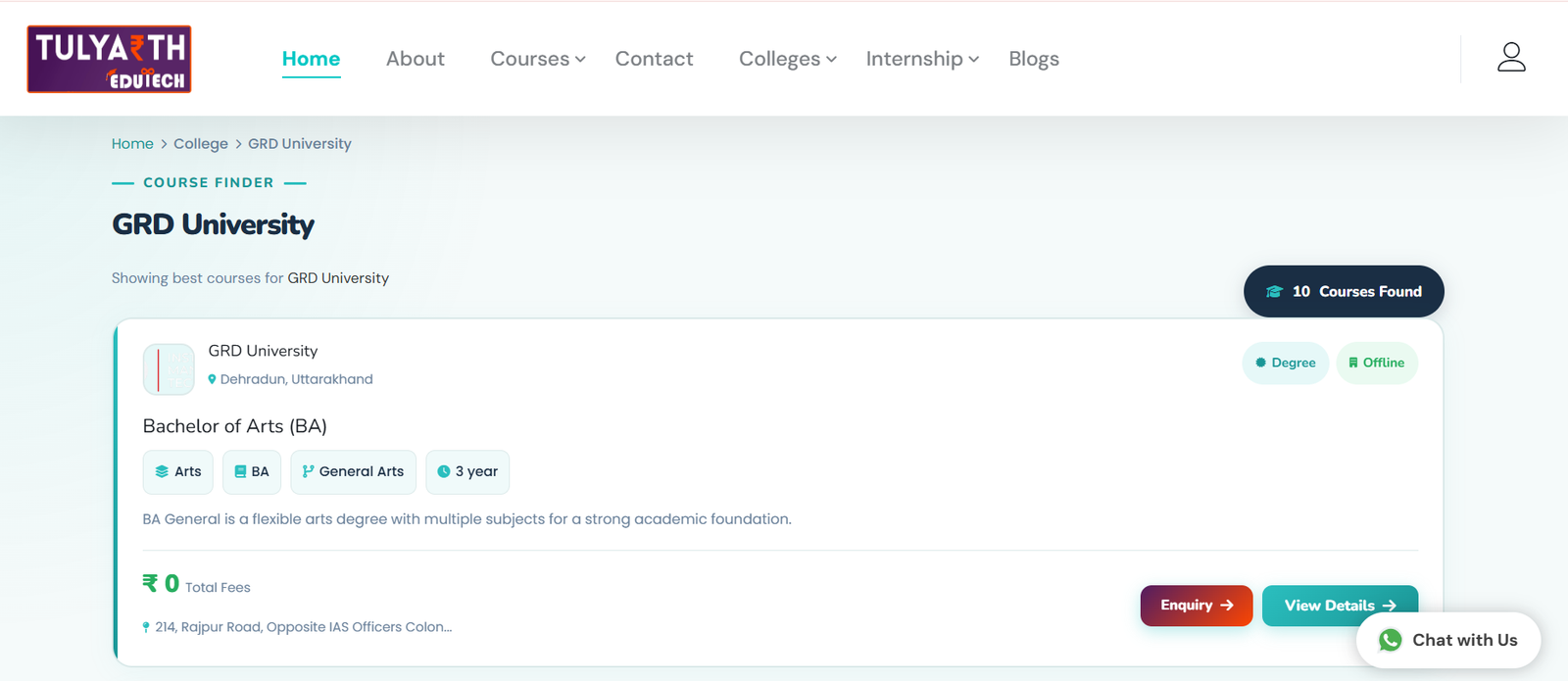Click the branch icon in General Arts tag
The image size is (1568, 681).
tap(308, 471)
